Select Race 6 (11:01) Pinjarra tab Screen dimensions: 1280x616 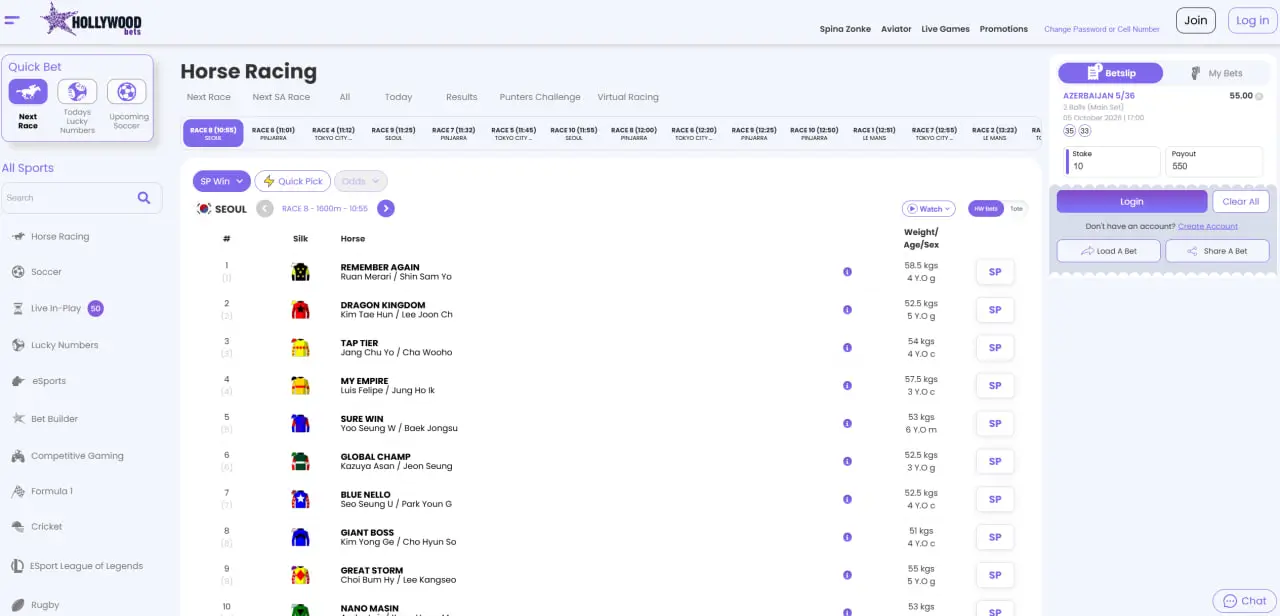273,133
